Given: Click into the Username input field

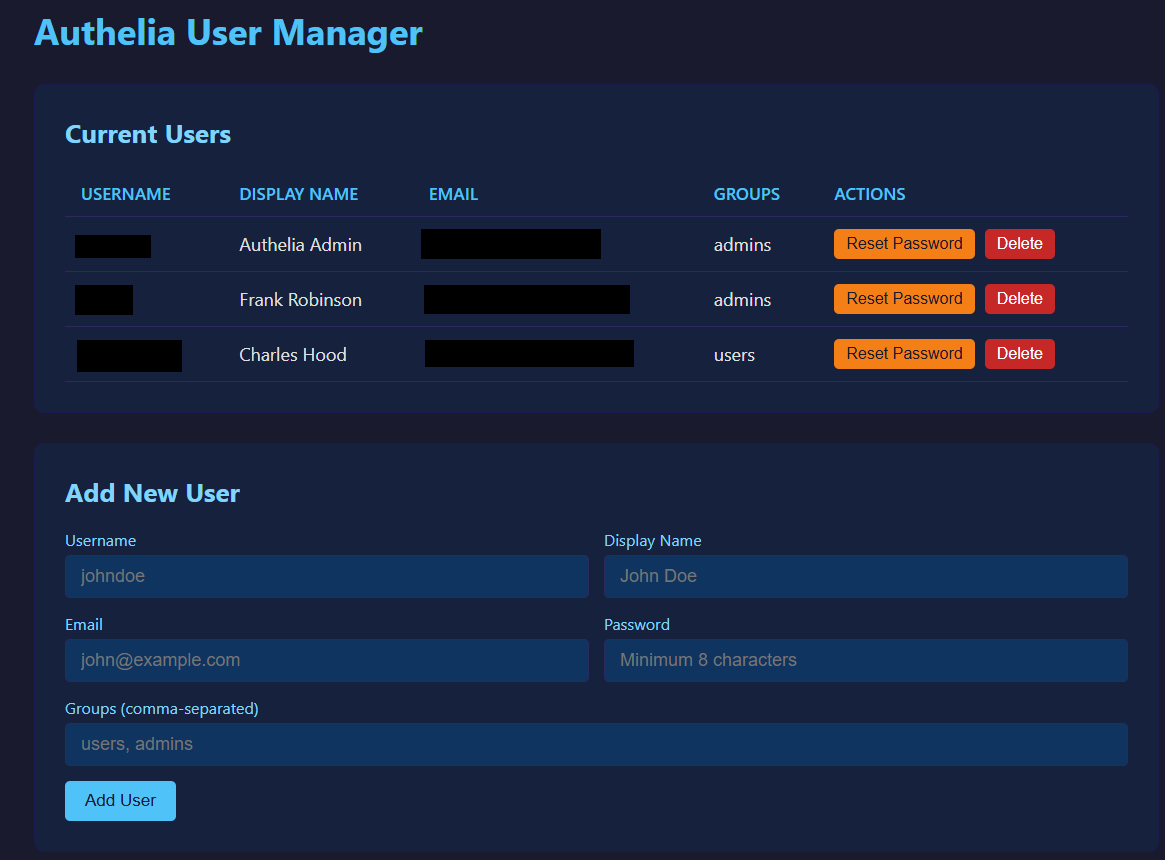Looking at the screenshot, I should 326,576.
